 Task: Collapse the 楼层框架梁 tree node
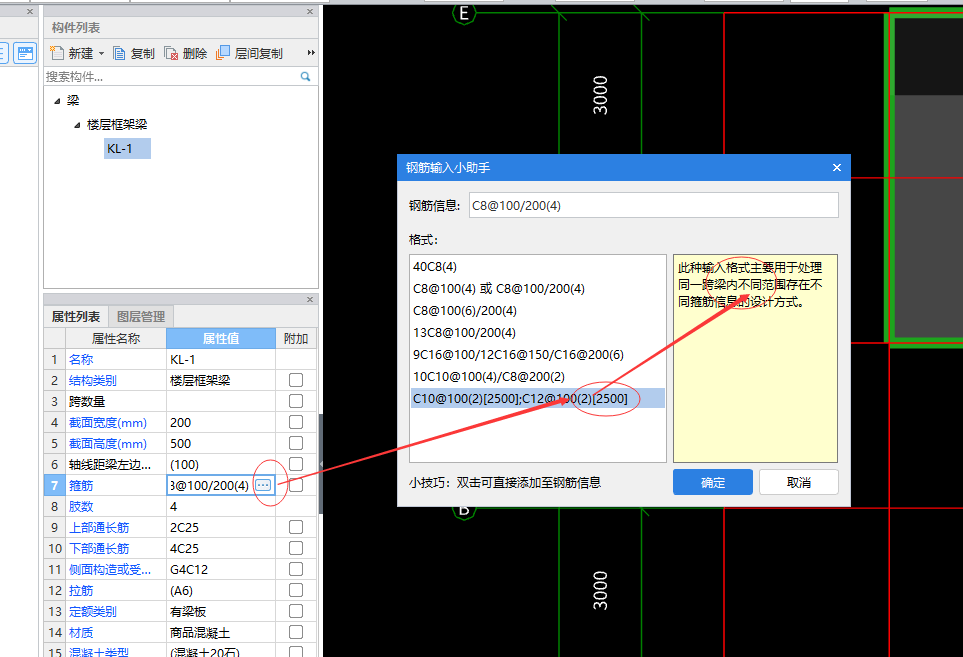click(x=77, y=125)
